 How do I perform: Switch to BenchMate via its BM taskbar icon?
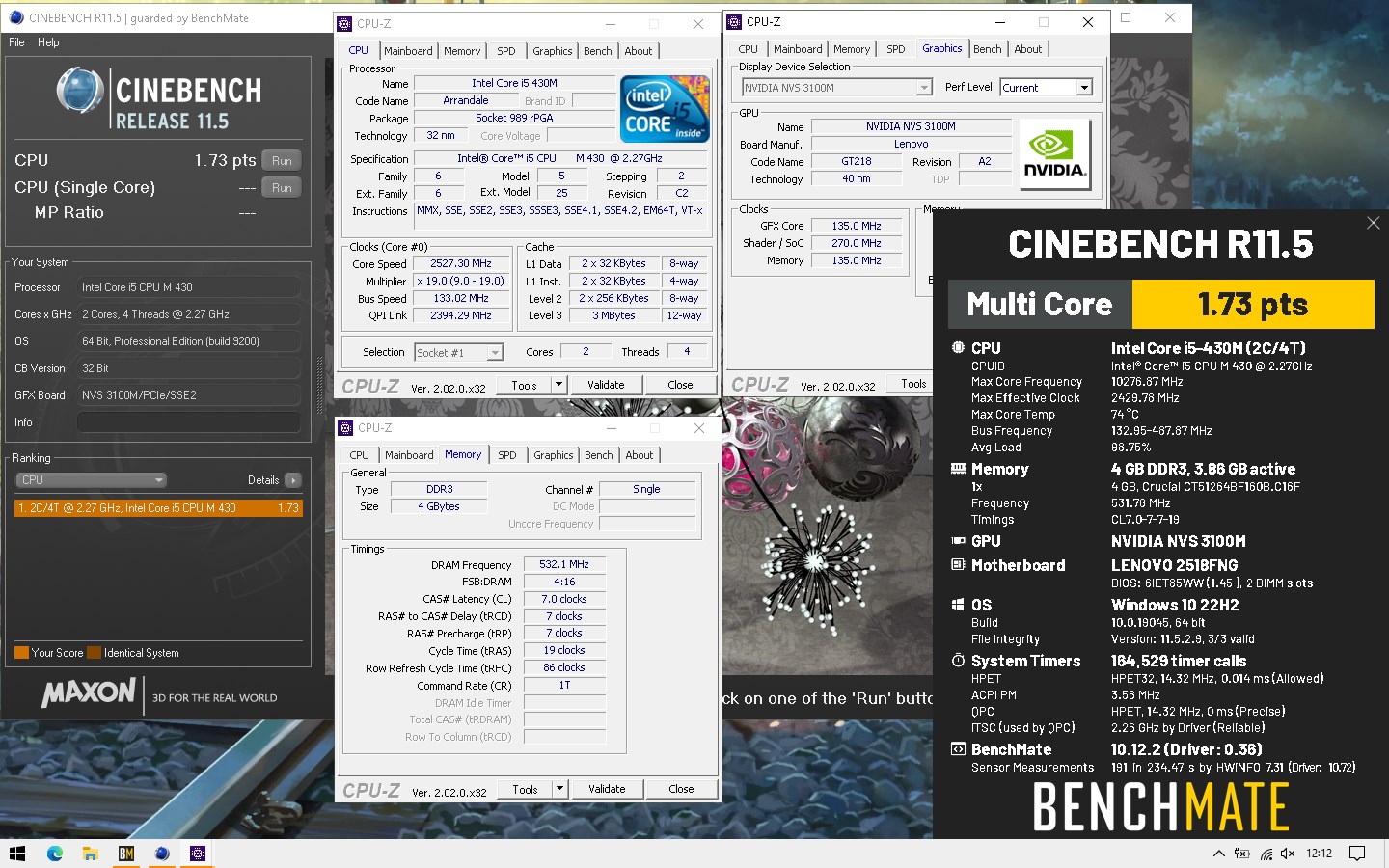pos(125,854)
